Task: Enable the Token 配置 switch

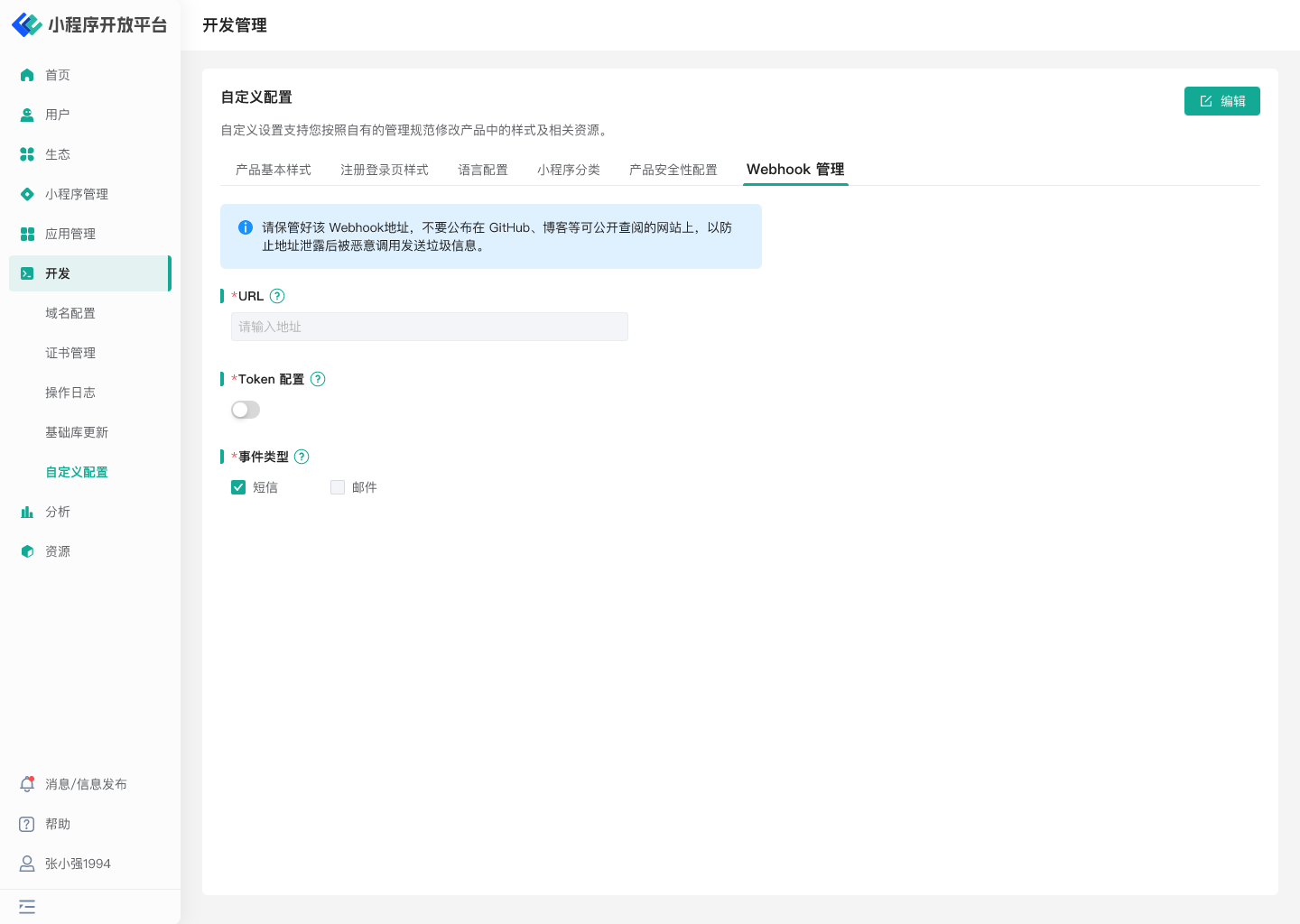Action: coord(246,410)
